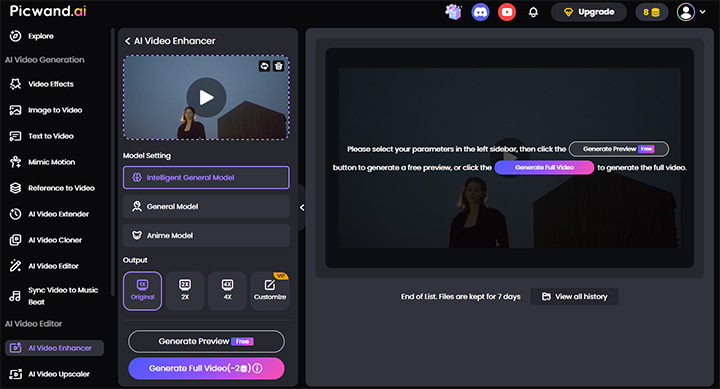This screenshot has height=389, width=720.
Task: Delete the uploaded video with trash icon
Action: pyautogui.click(x=278, y=66)
